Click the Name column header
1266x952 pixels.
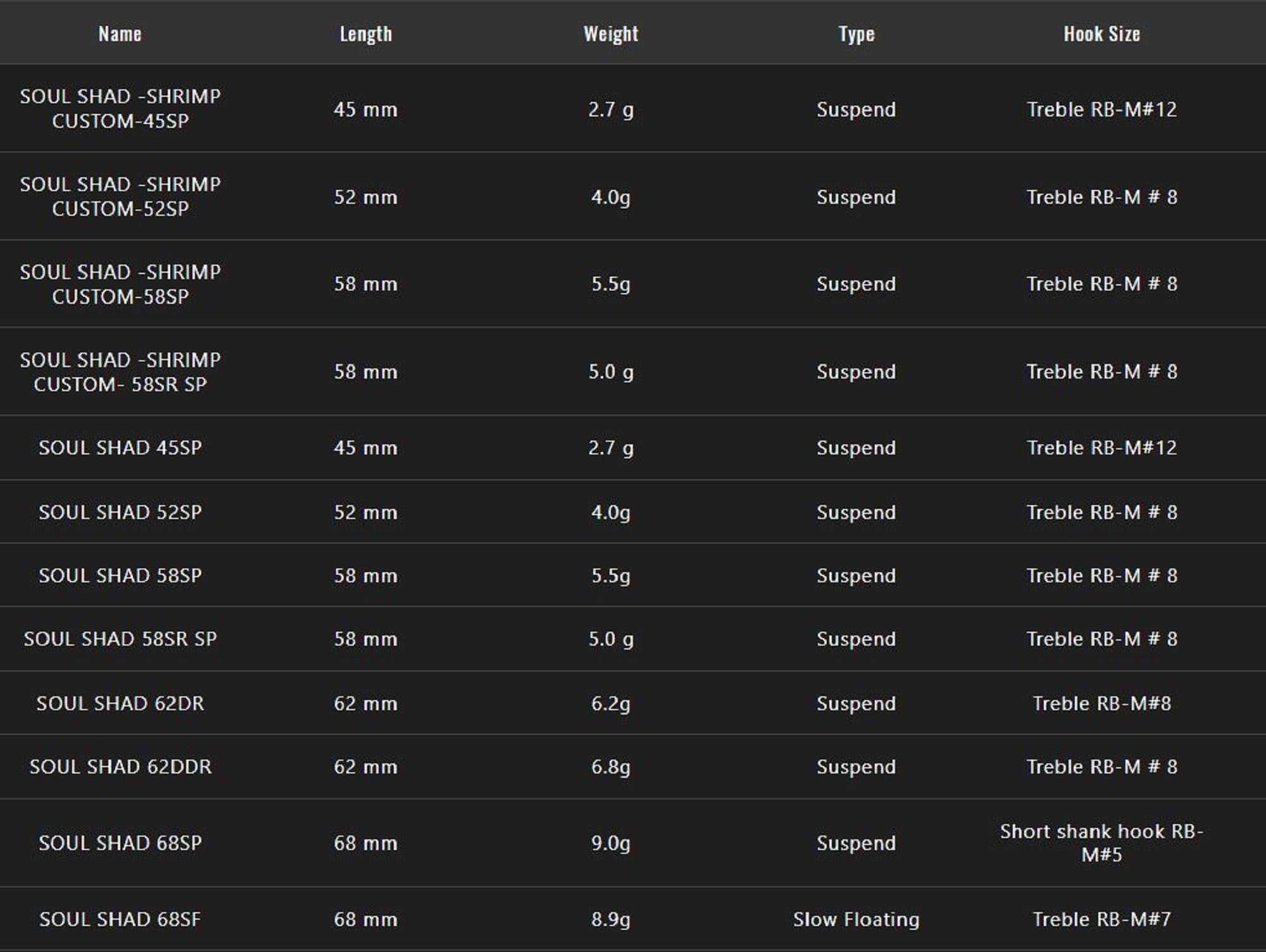(x=120, y=34)
